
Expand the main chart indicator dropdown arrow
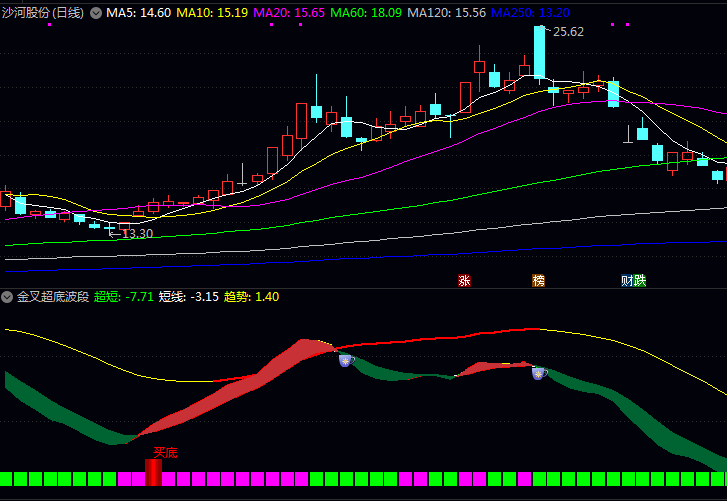coord(96,13)
